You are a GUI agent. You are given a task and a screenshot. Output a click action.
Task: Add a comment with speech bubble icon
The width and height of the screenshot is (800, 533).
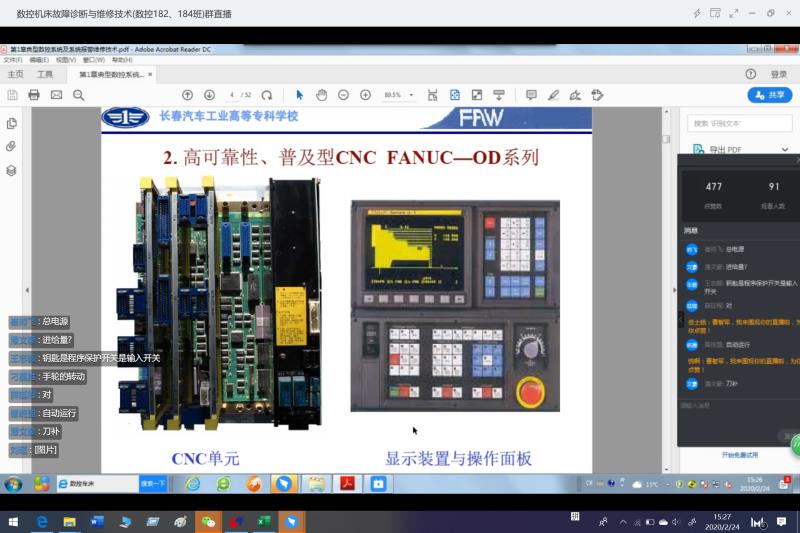tap(531, 95)
